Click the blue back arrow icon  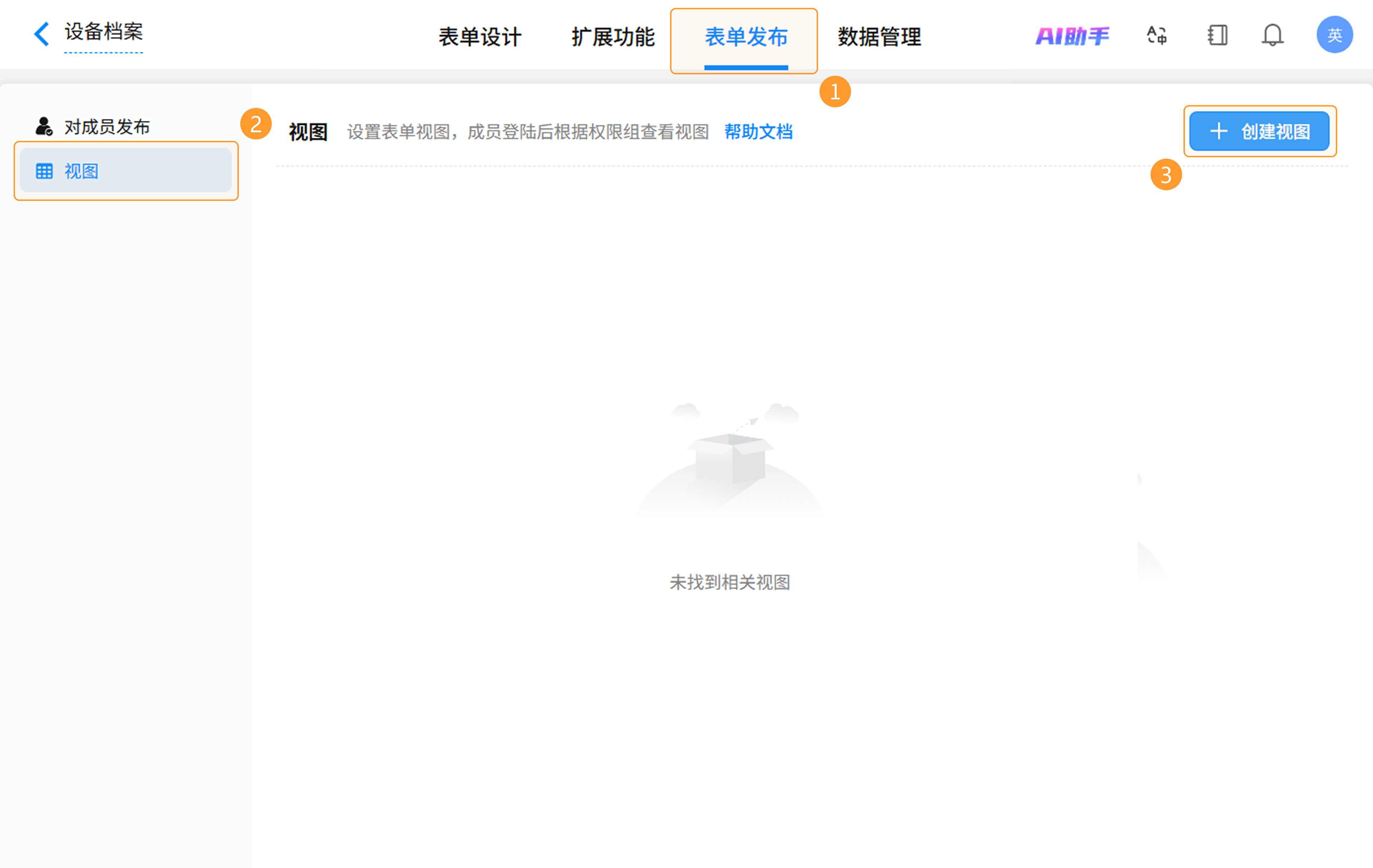click(x=41, y=34)
